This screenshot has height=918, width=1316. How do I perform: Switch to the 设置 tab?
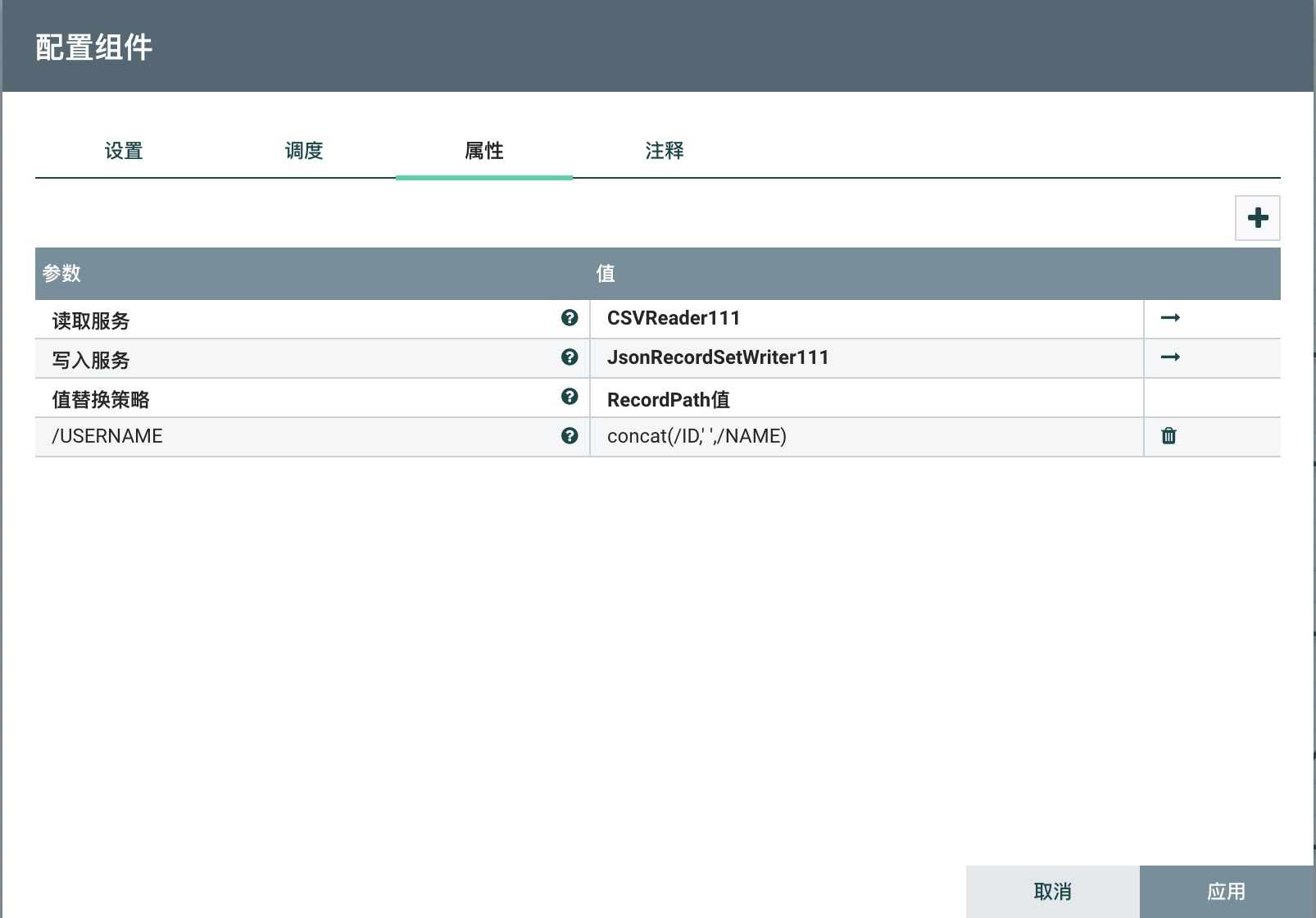[x=124, y=151]
